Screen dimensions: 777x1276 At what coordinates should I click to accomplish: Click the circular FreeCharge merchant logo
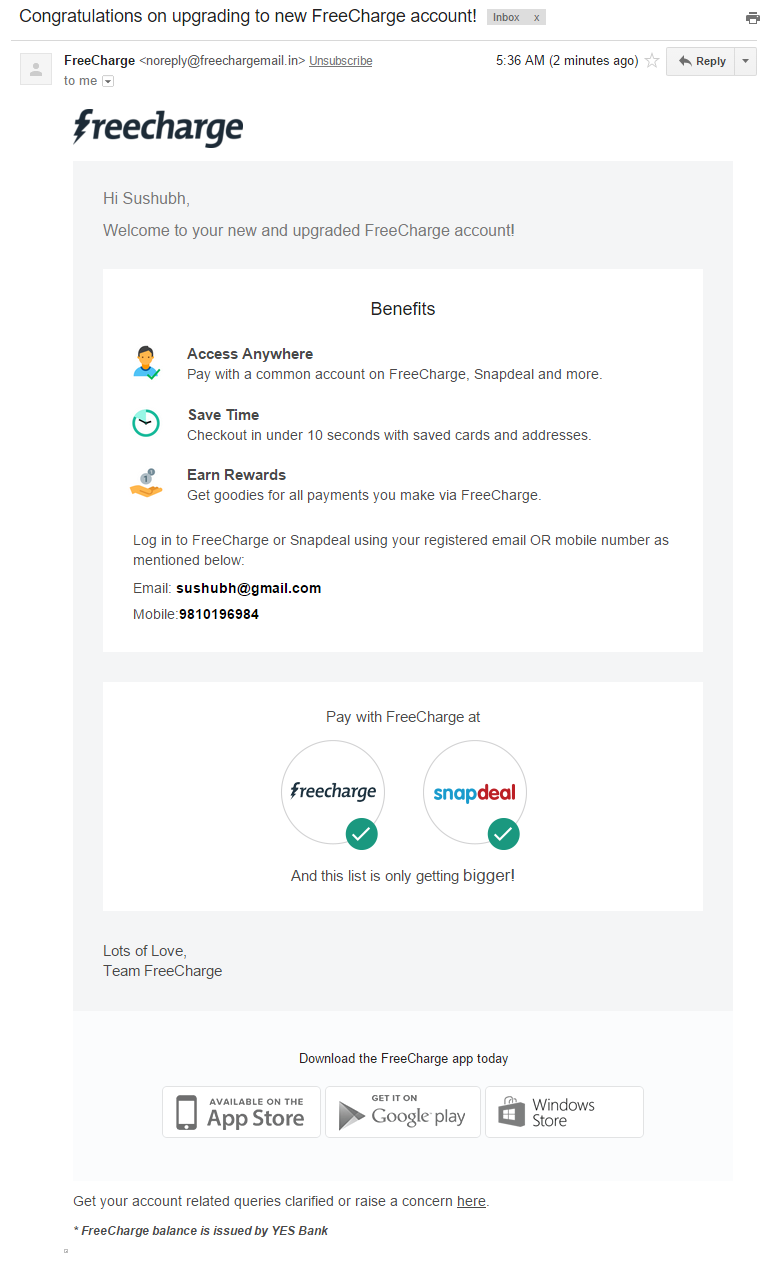(x=332, y=792)
